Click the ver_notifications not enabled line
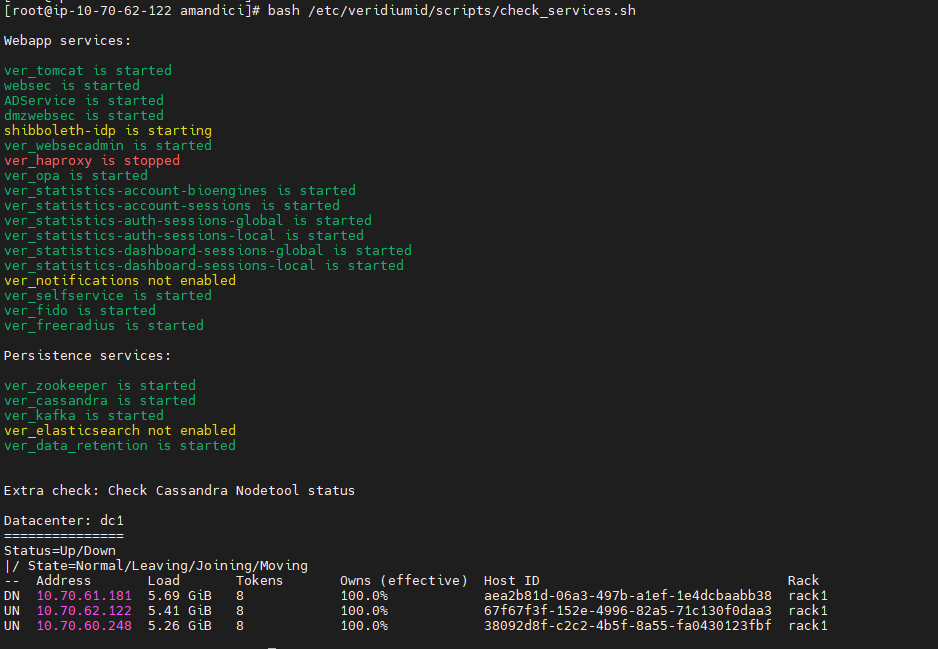Viewport: 938px width, 649px height. tap(120, 281)
